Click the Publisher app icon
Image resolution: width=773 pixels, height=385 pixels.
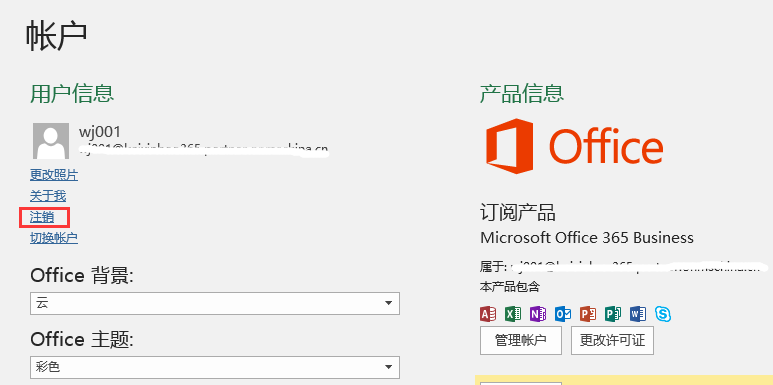click(x=613, y=314)
